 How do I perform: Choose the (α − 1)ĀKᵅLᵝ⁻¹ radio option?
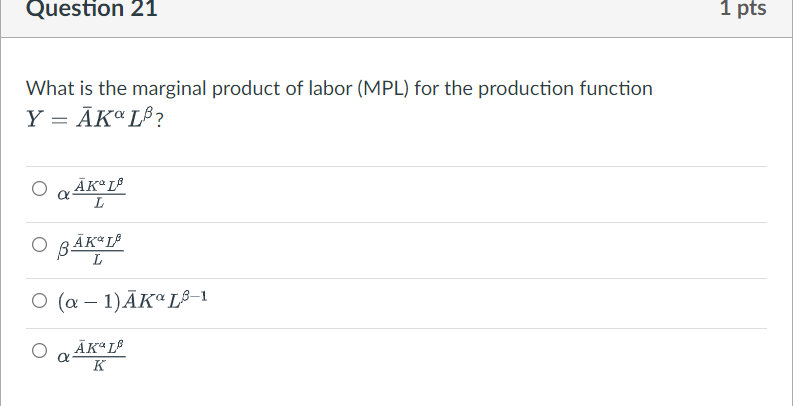[x=39, y=299]
